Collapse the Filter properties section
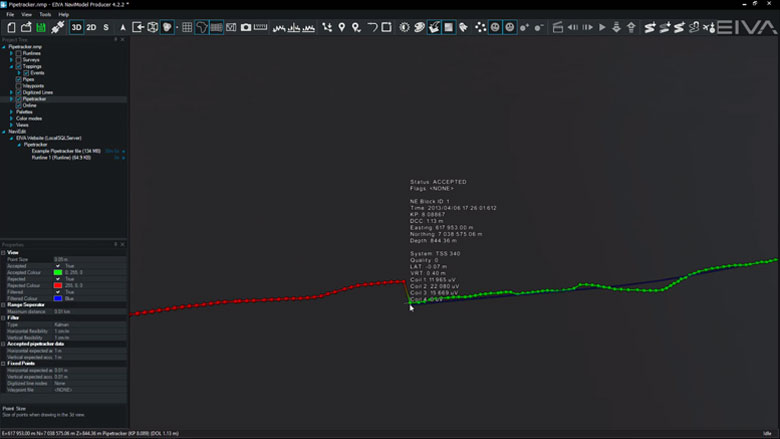Screen dimensions: 780x439 [3, 319]
